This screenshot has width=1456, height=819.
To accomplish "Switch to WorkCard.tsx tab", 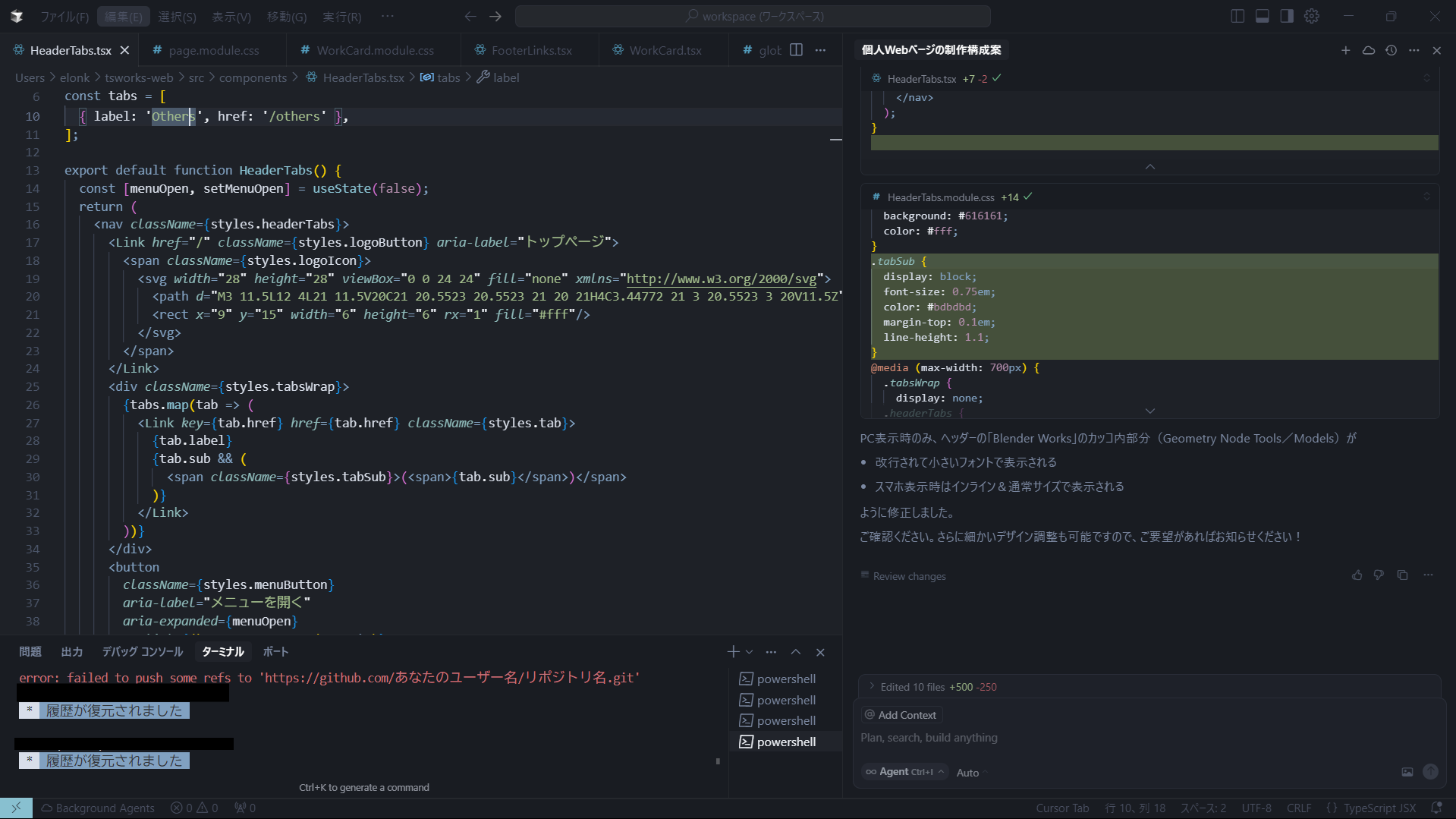I will 665,50.
